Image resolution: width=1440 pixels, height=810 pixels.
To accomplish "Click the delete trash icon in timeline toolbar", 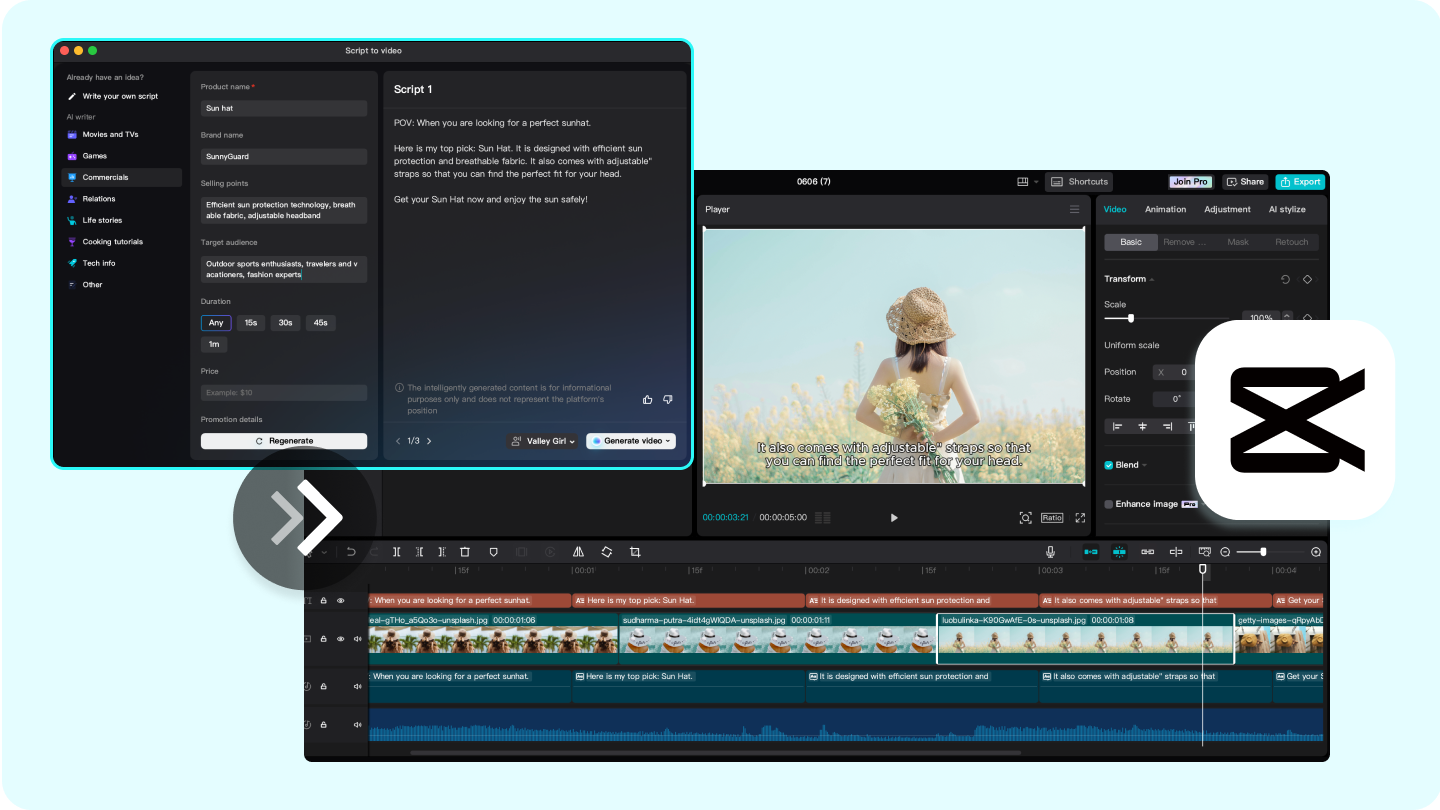I will pos(465,552).
